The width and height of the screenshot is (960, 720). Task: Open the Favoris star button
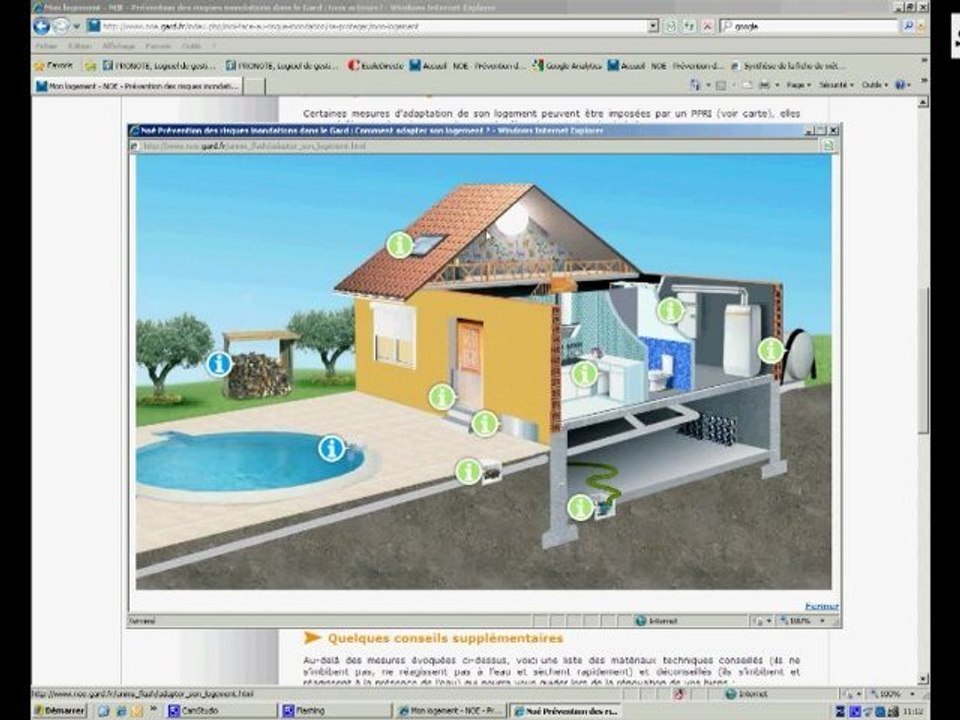(54, 65)
